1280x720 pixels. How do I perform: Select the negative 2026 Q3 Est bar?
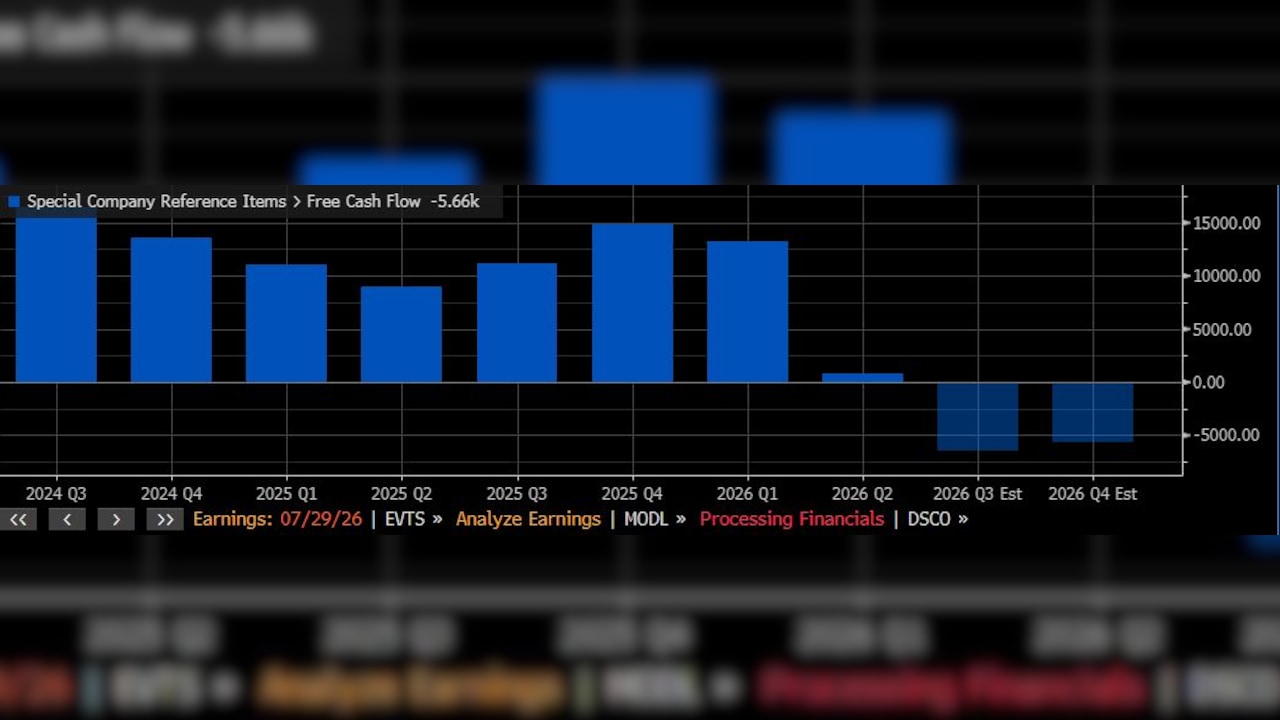pos(978,416)
